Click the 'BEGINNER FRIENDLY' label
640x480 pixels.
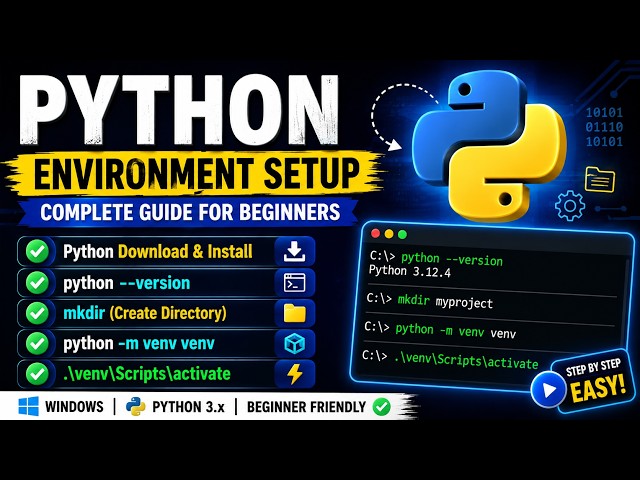point(306,407)
